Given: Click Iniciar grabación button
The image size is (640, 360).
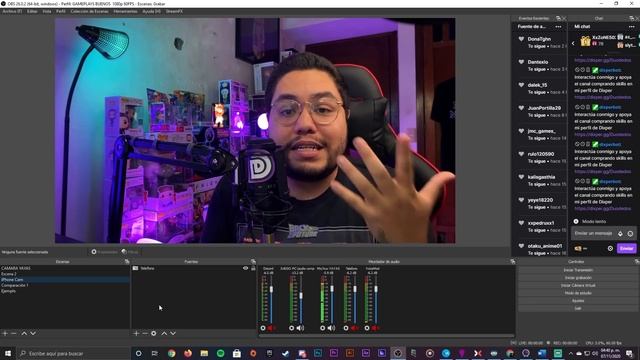Looking at the screenshot, I should pos(578,278).
